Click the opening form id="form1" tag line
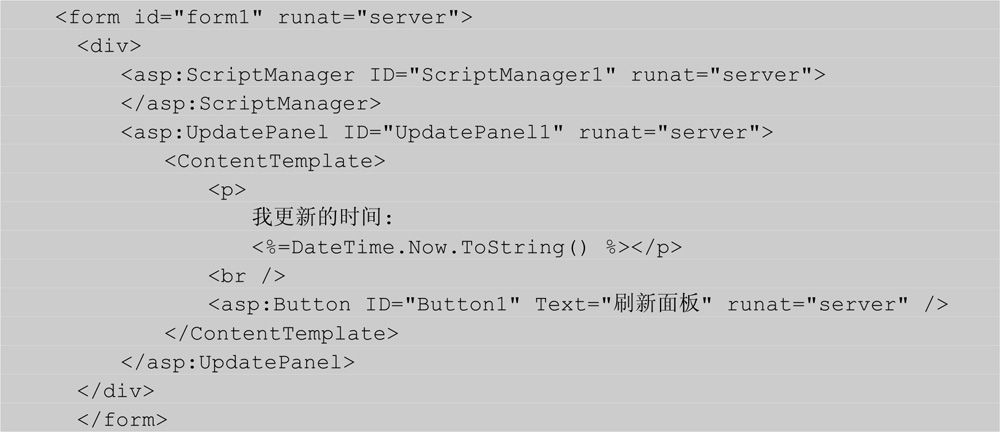 click(x=264, y=17)
